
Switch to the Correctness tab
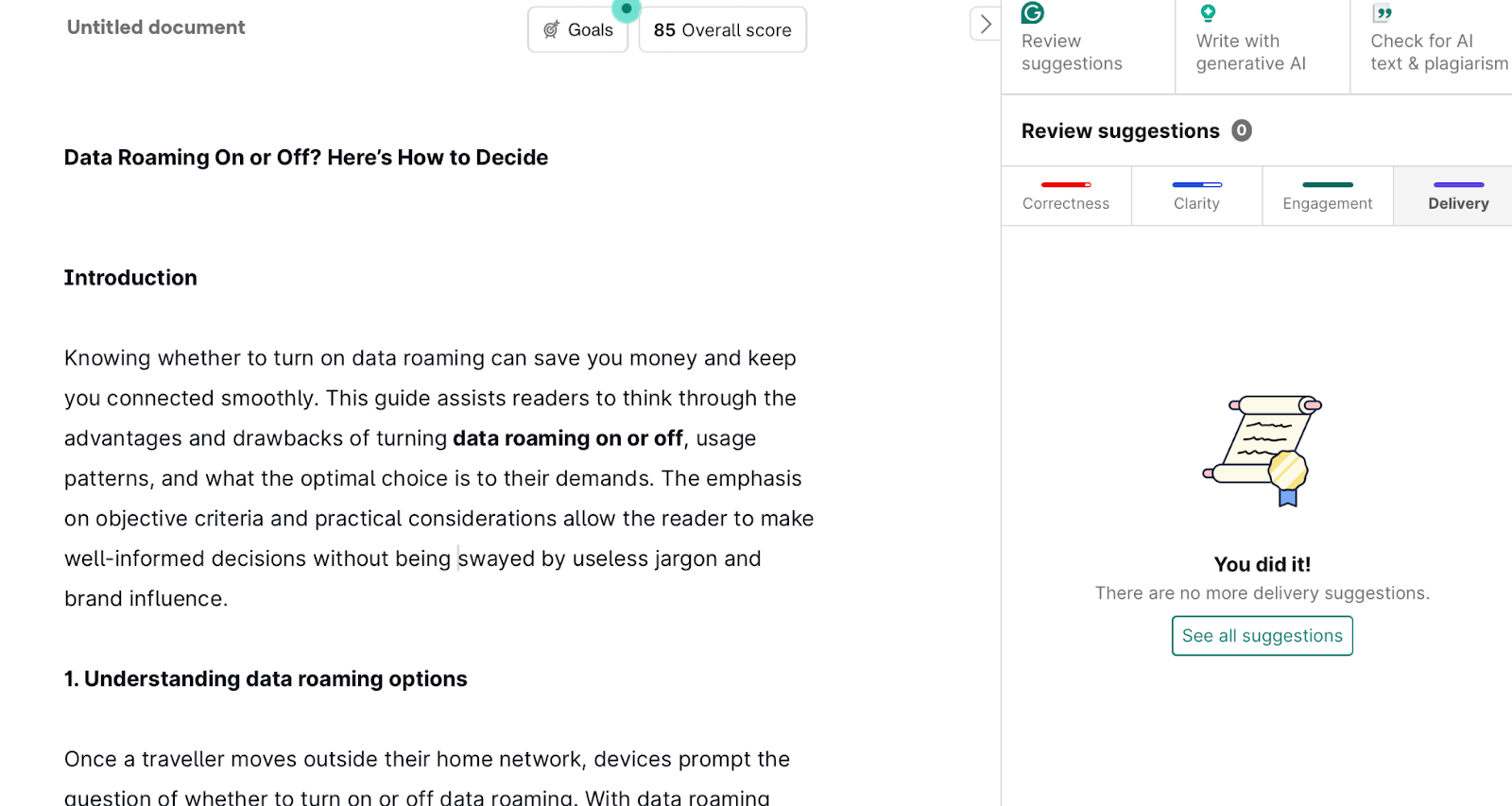click(1066, 196)
